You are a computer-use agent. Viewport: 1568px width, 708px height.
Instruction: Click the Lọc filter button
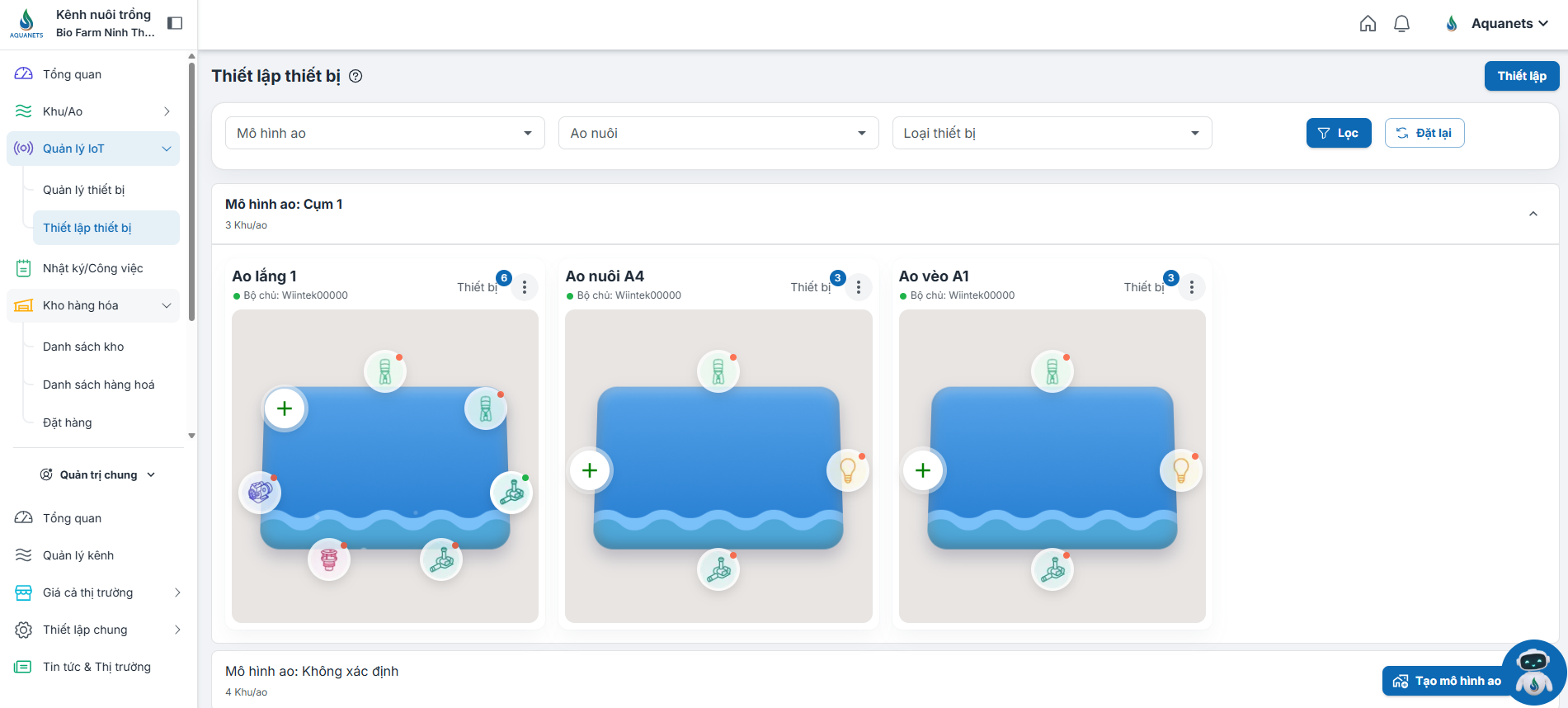pos(1338,133)
